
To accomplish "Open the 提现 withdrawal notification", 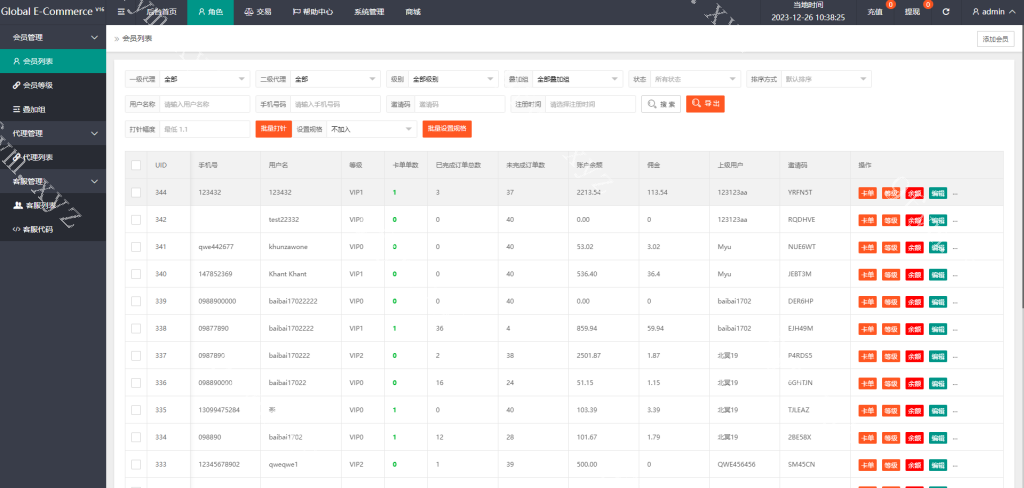I will 912,12.
